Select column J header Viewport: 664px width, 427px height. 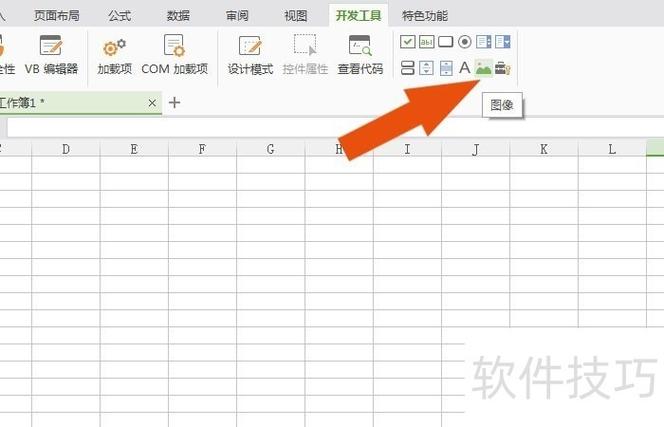tap(476, 149)
